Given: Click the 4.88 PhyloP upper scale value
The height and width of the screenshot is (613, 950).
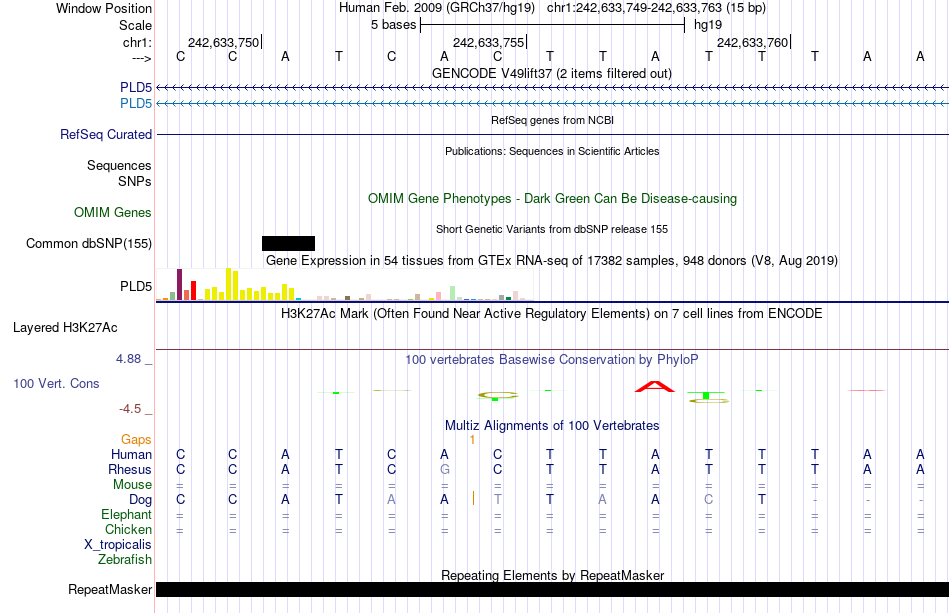Looking at the screenshot, I should click(x=129, y=359).
